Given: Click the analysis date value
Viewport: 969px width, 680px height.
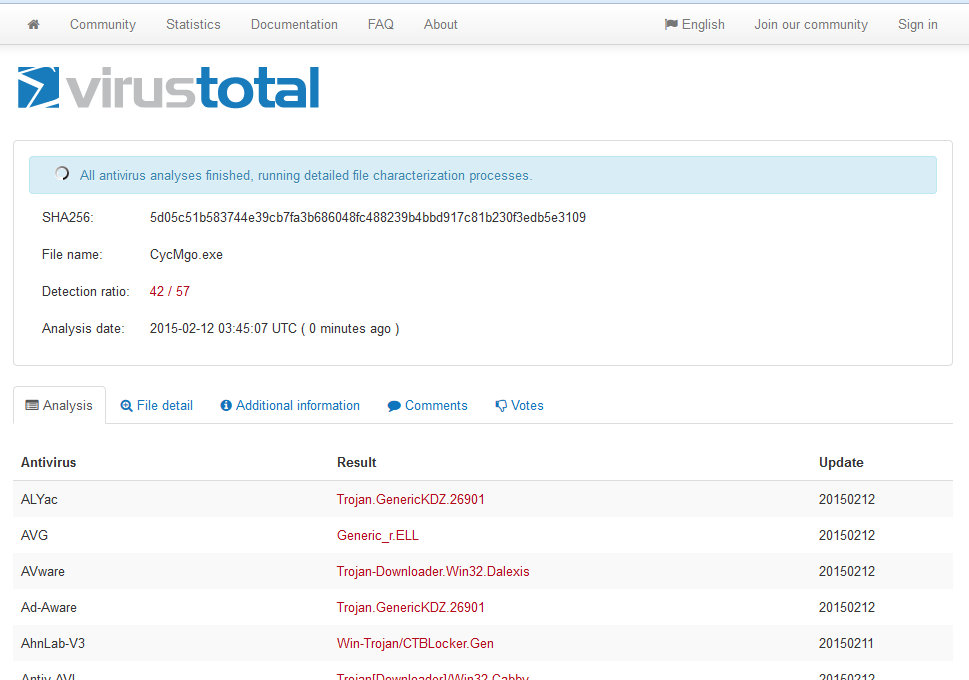Looking at the screenshot, I should pyautogui.click(x=274, y=329).
